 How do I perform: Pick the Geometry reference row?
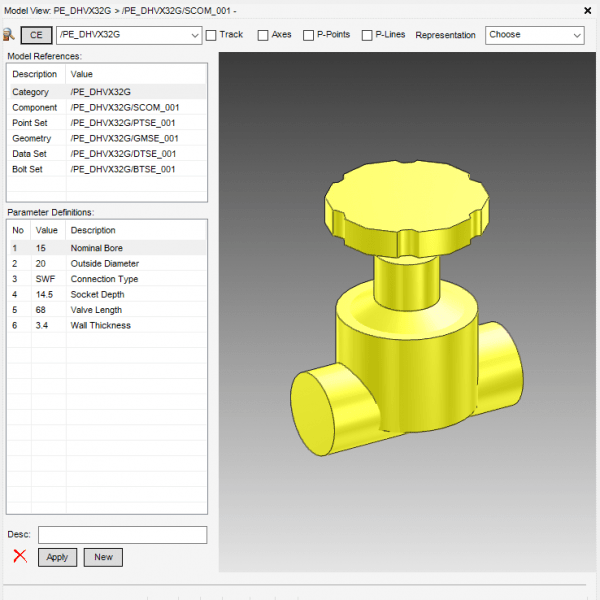pyautogui.click(x=106, y=138)
